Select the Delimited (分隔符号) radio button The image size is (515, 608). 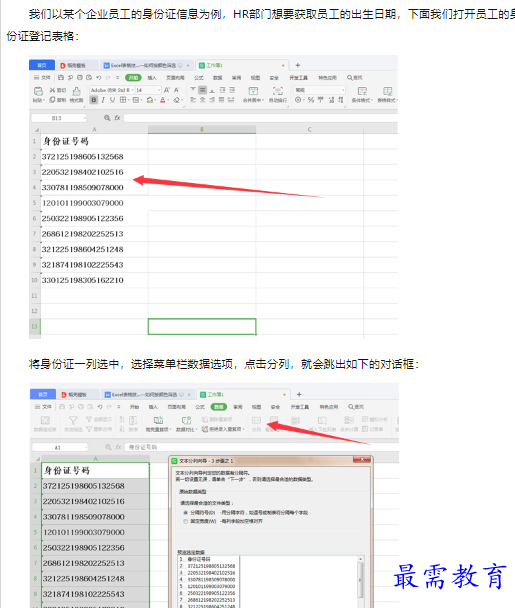click(x=185, y=513)
